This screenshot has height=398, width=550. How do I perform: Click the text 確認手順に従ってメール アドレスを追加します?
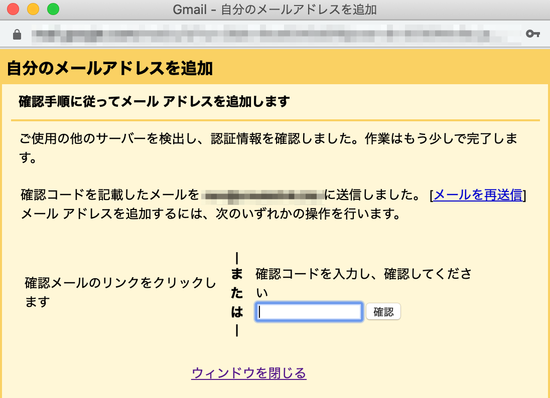click(154, 101)
